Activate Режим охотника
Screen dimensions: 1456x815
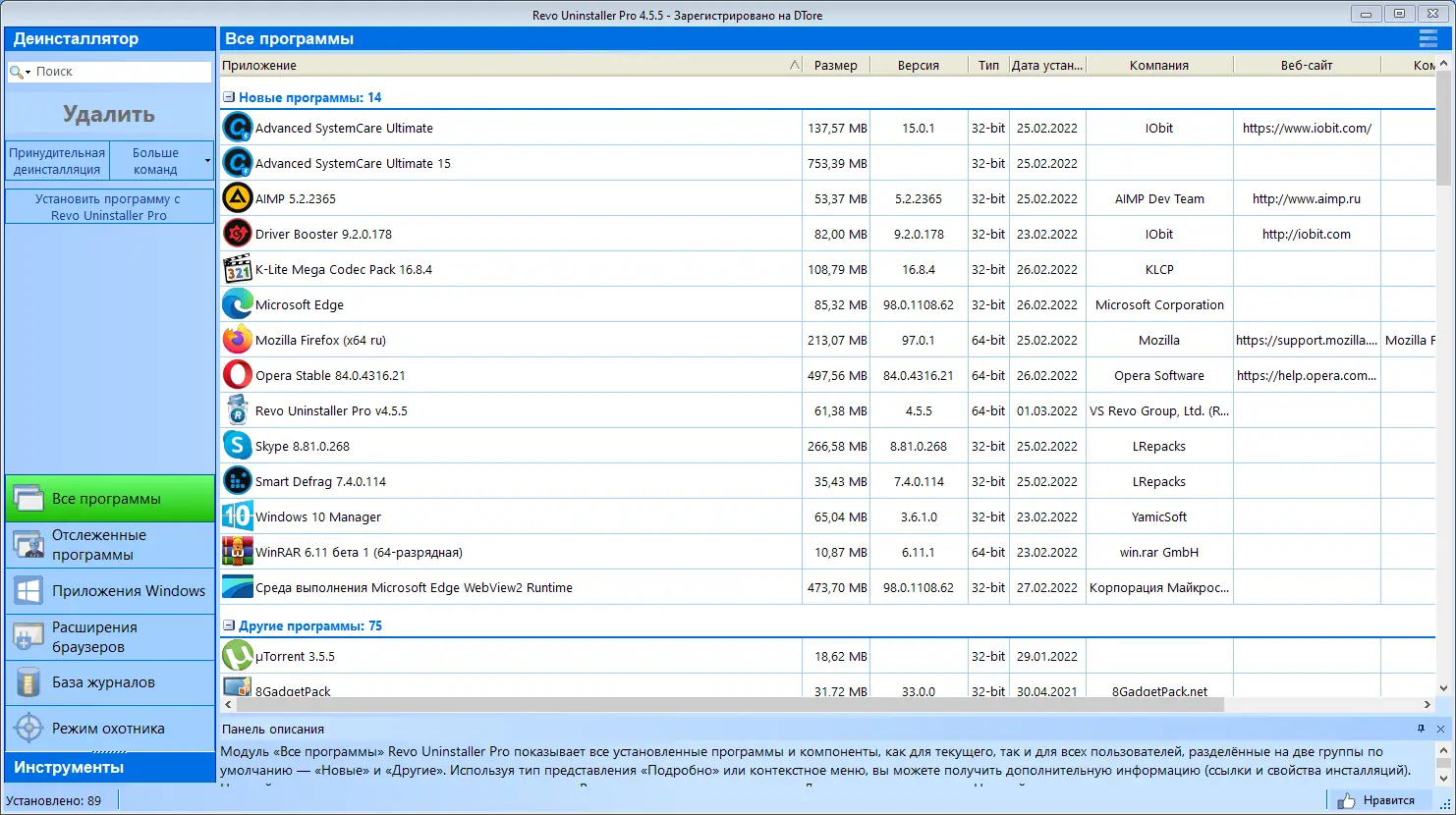click(109, 729)
